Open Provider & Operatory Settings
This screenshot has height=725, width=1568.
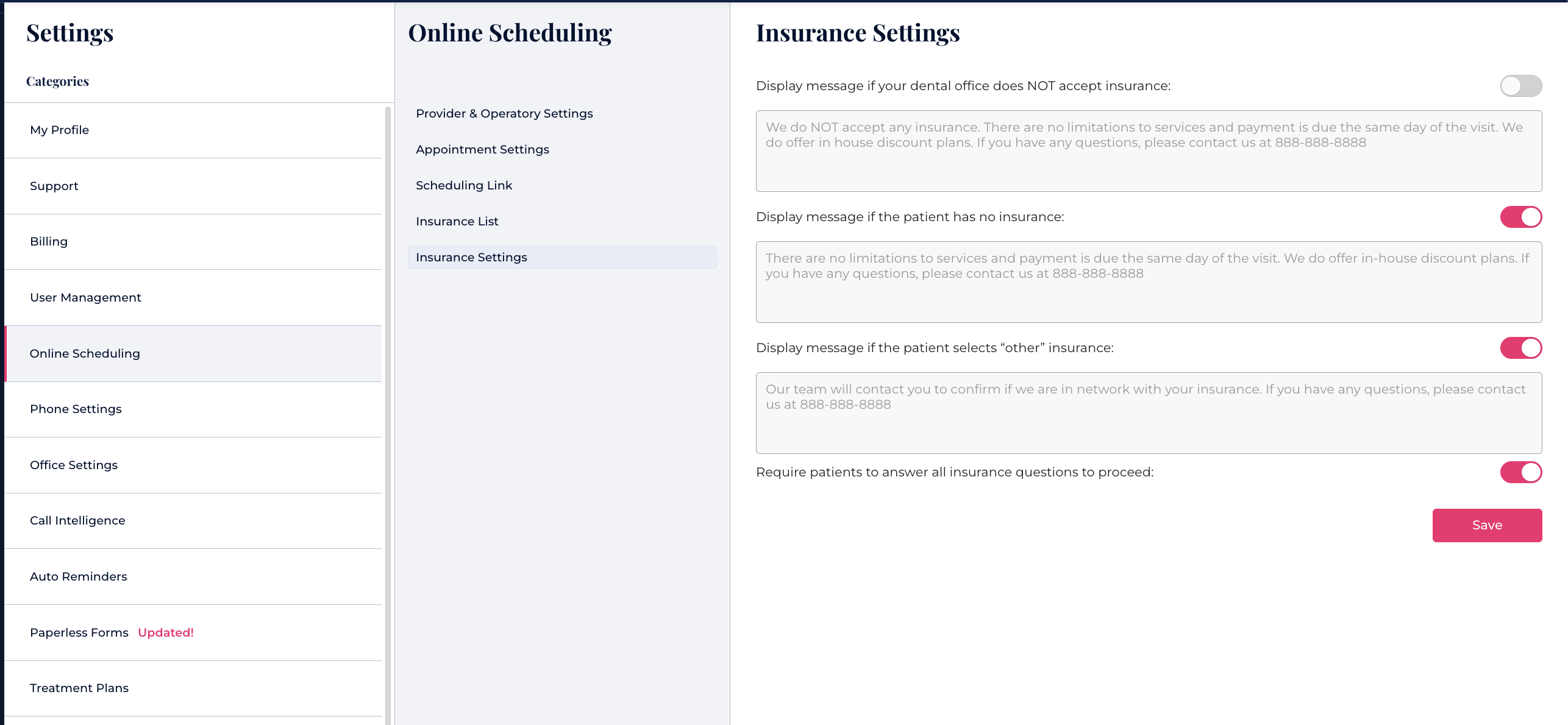pyautogui.click(x=504, y=114)
